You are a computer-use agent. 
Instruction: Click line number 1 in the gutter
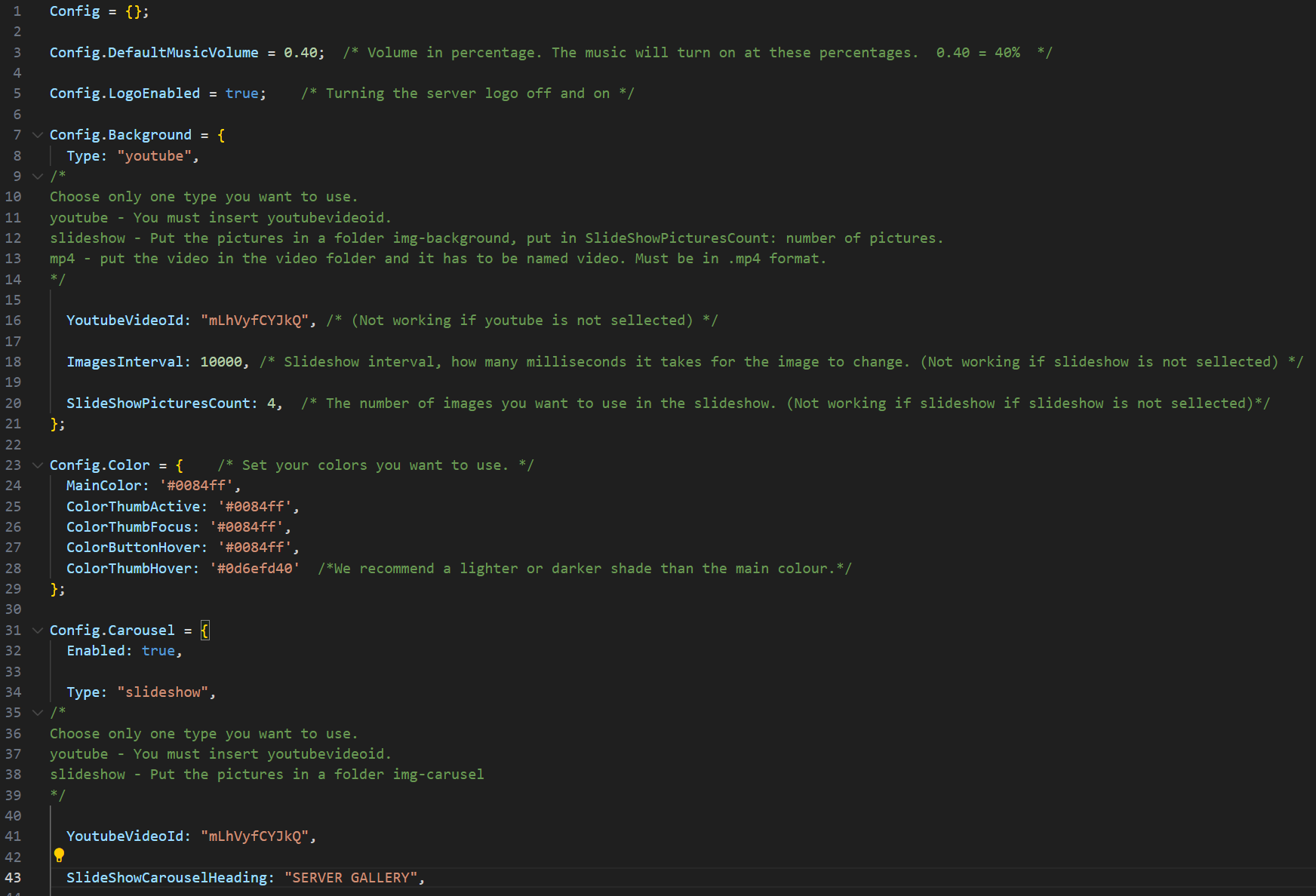click(17, 11)
